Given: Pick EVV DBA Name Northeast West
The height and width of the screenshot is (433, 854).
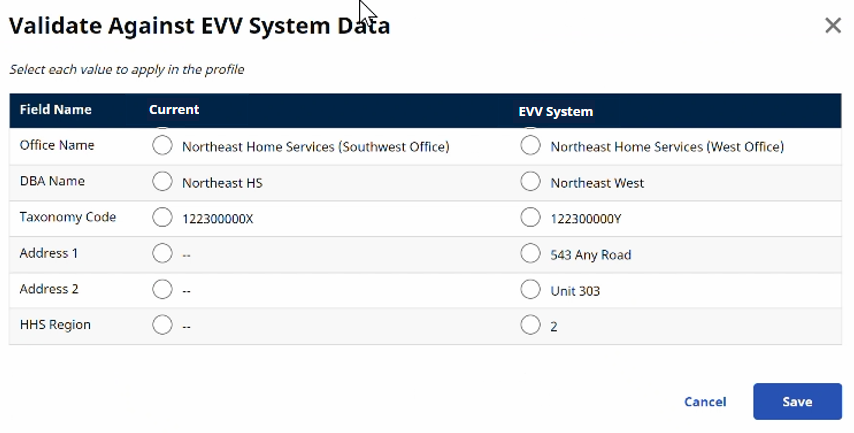Looking at the screenshot, I should click(531, 182).
